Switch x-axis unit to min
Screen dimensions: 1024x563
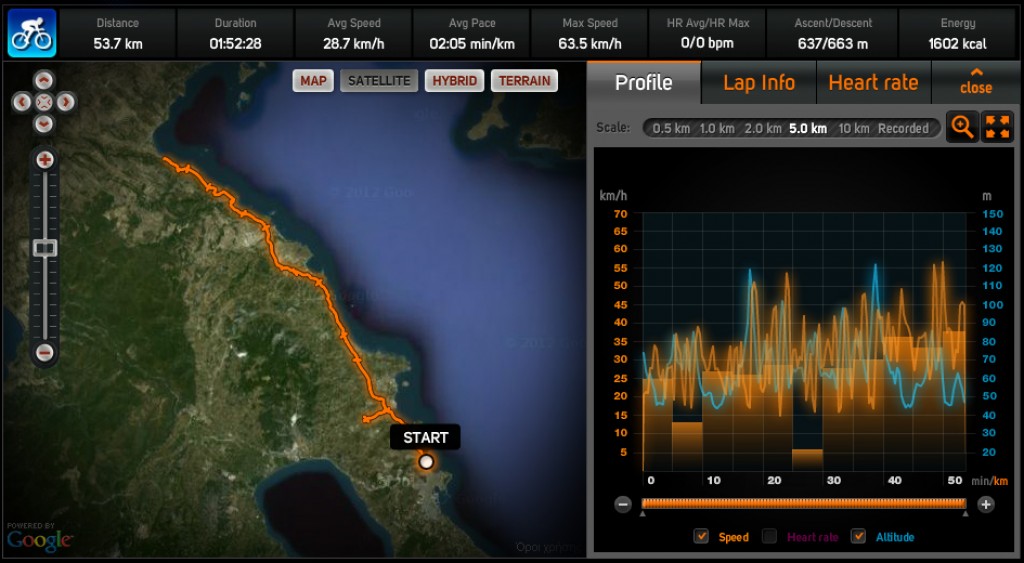pyautogui.click(x=980, y=481)
